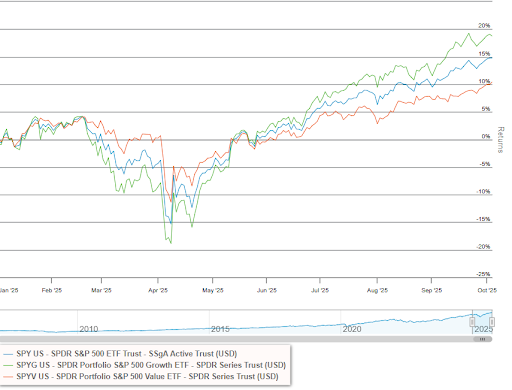The height and width of the screenshot is (390, 512).
Task: Click the Feb '25 axis label
Action: [x=52, y=290]
